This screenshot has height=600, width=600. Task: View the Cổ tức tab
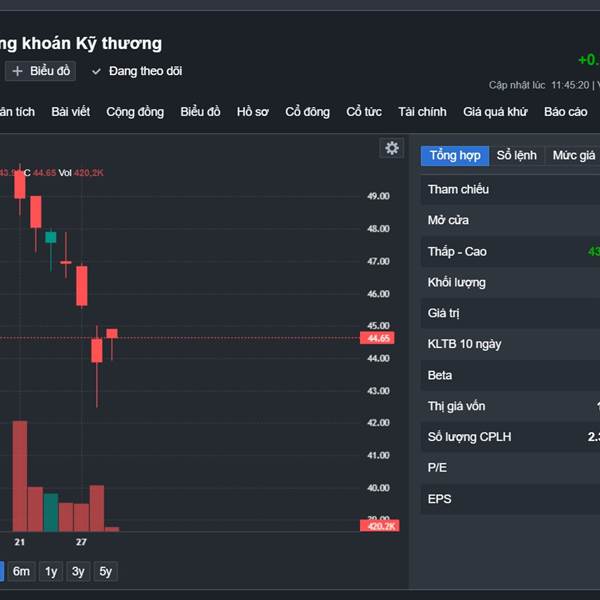click(x=364, y=112)
